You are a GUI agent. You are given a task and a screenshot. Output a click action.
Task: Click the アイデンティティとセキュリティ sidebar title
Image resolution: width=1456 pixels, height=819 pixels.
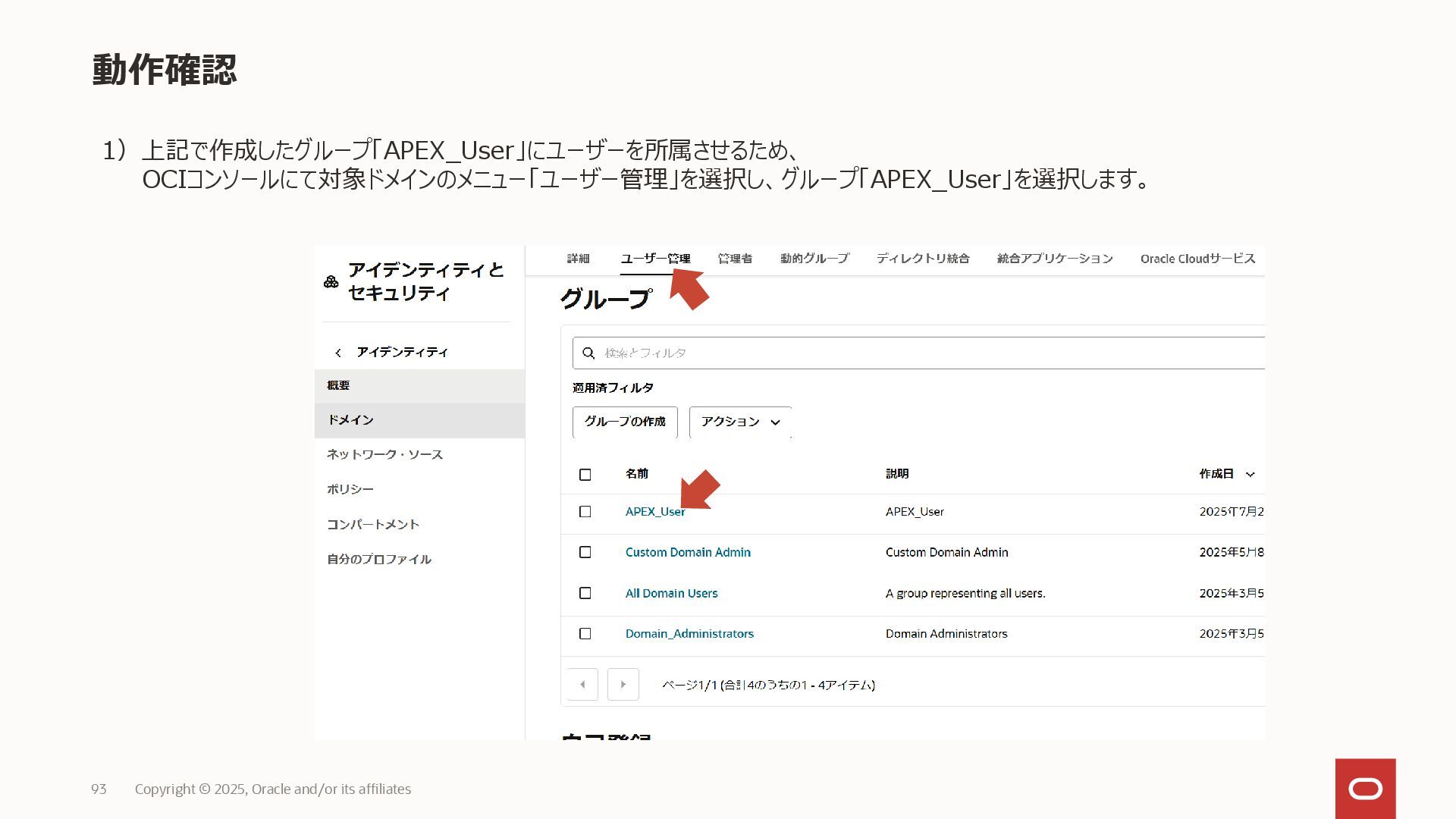[425, 281]
